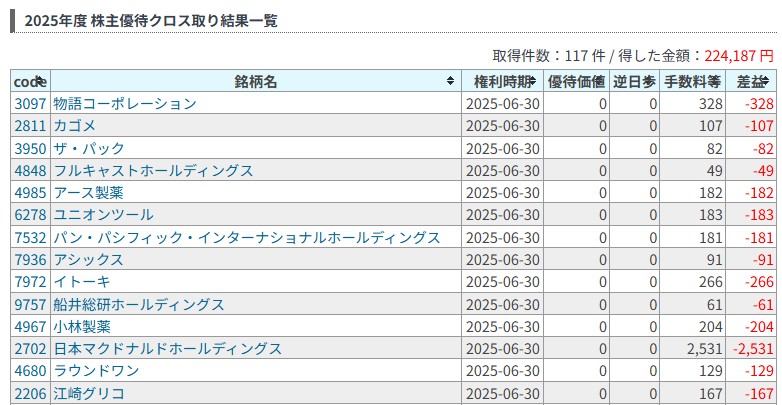Open stock code 2811 link
The height and width of the screenshot is (405, 782).
[30, 126]
